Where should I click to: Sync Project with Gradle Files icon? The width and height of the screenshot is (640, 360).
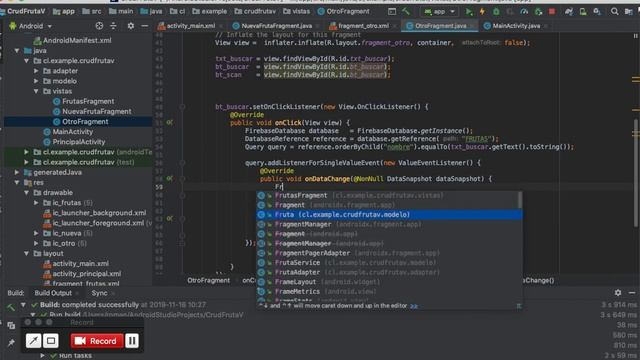point(569,12)
